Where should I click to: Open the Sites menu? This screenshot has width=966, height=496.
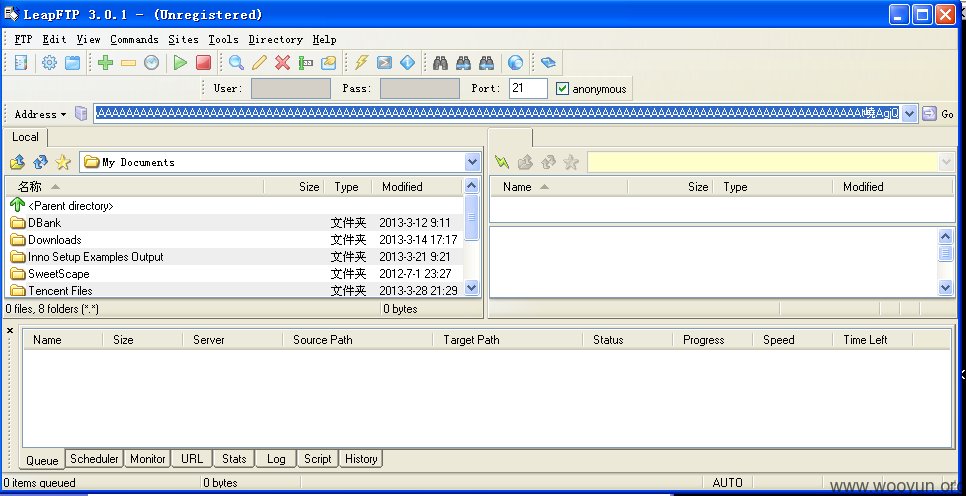183,39
